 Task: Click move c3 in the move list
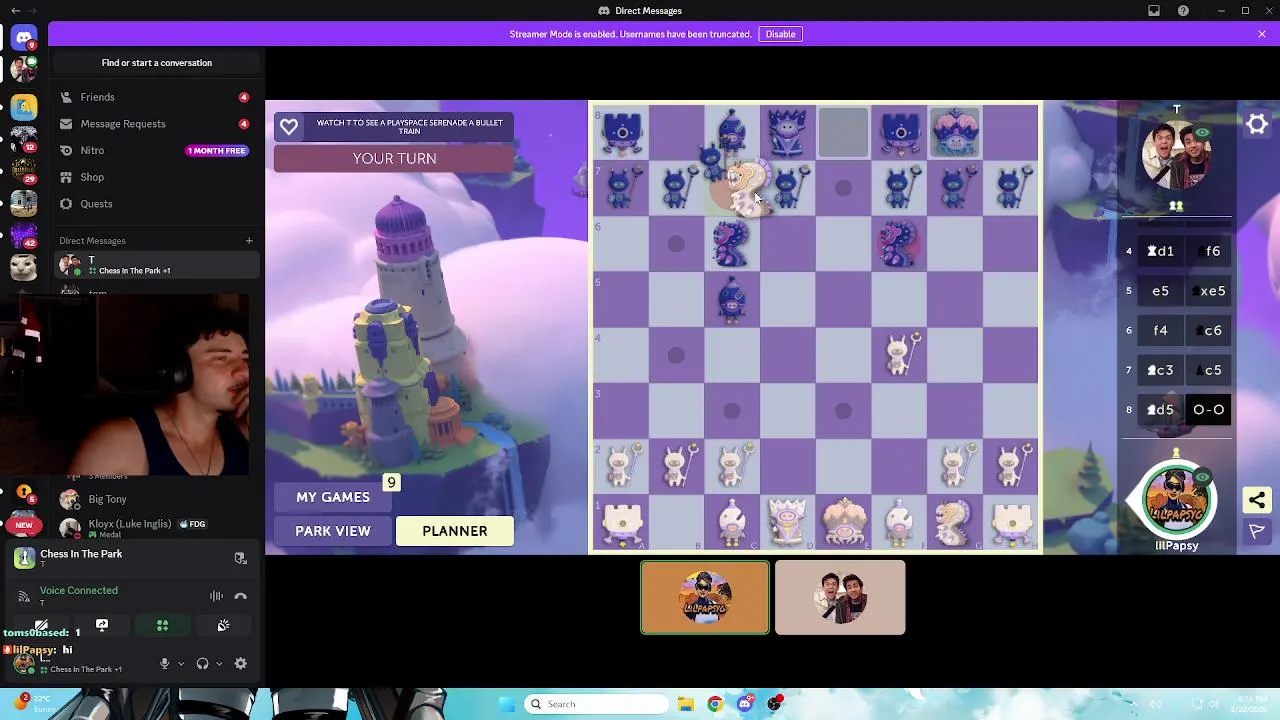pos(1160,370)
